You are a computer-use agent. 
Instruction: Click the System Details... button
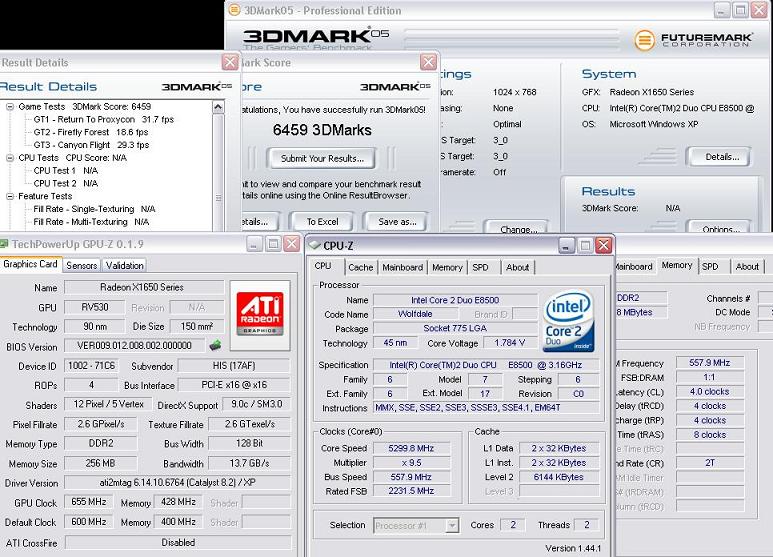coord(721,157)
